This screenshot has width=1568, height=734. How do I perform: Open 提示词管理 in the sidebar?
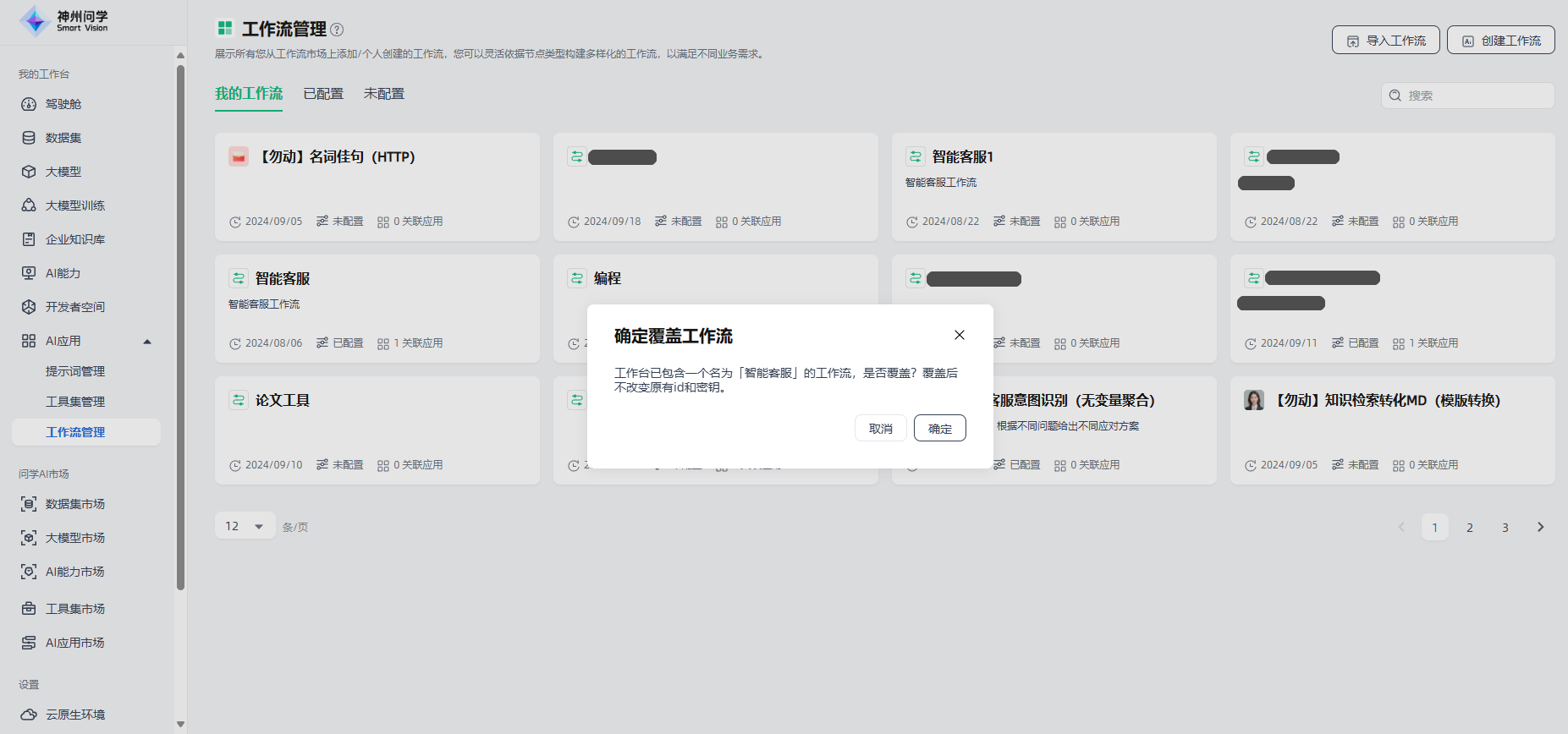click(x=75, y=371)
